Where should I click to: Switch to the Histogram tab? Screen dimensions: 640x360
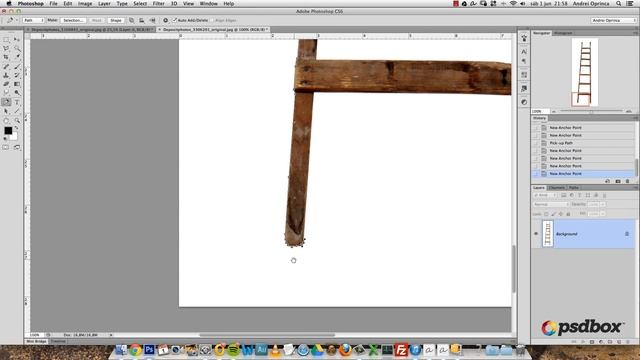(563, 33)
